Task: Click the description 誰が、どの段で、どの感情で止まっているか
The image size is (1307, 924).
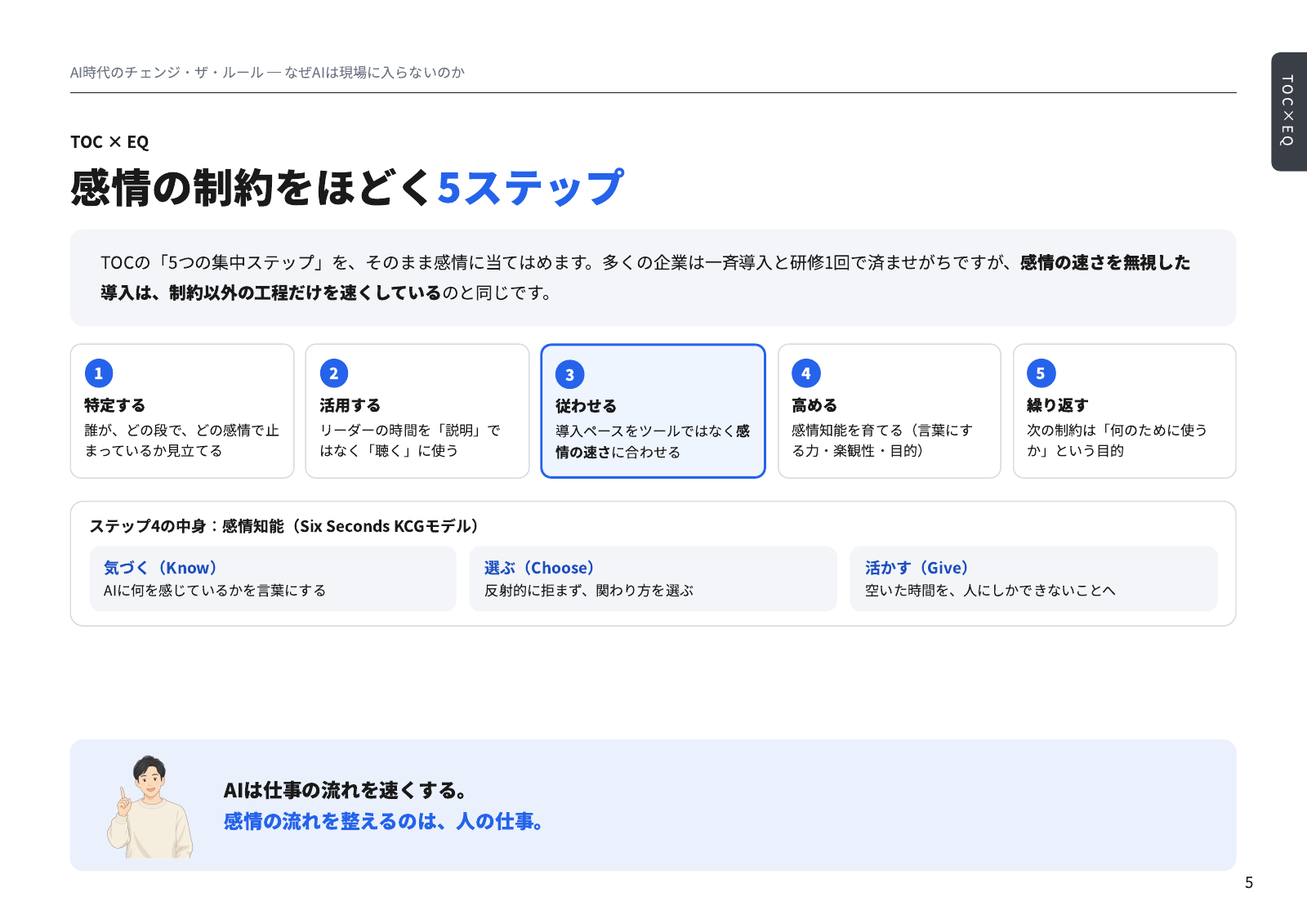Action: [x=182, y=440]
